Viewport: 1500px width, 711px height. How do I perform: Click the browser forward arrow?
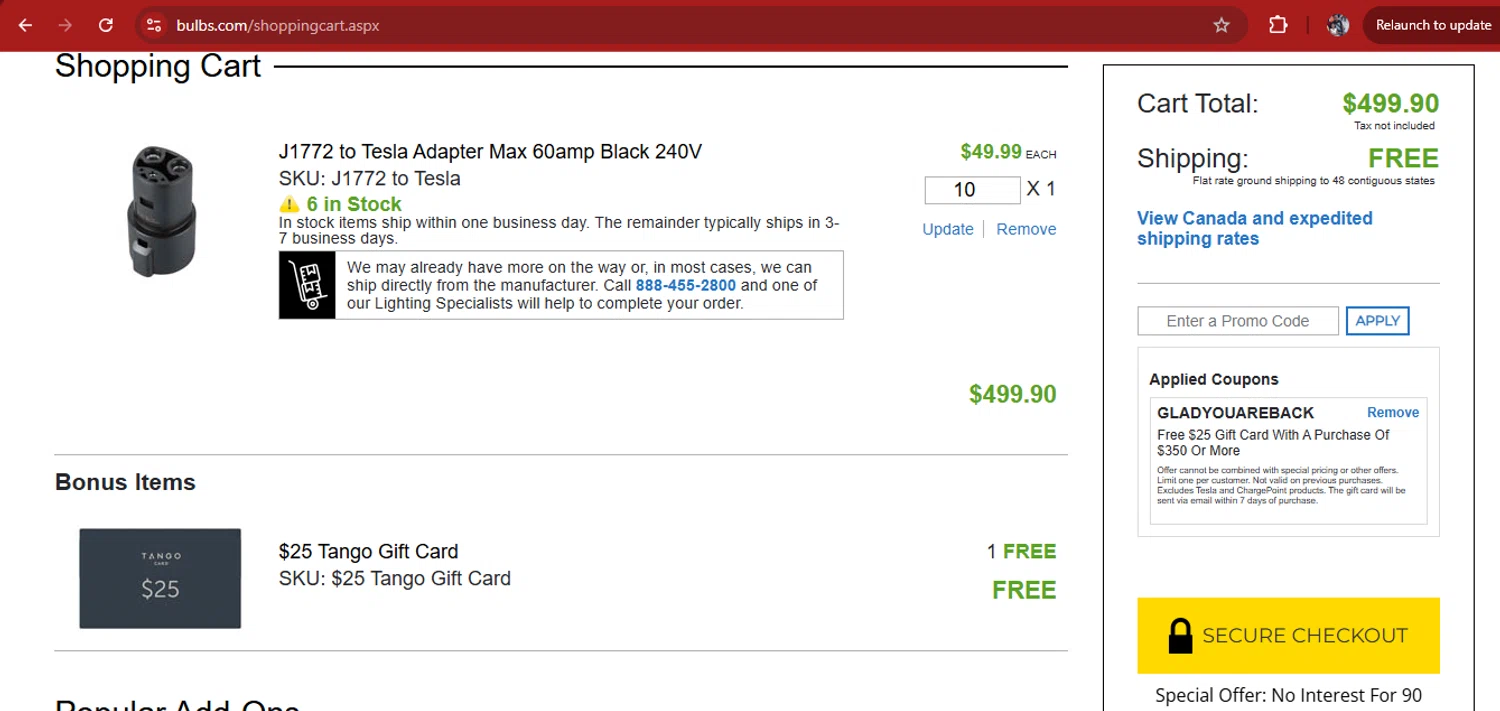66,25
